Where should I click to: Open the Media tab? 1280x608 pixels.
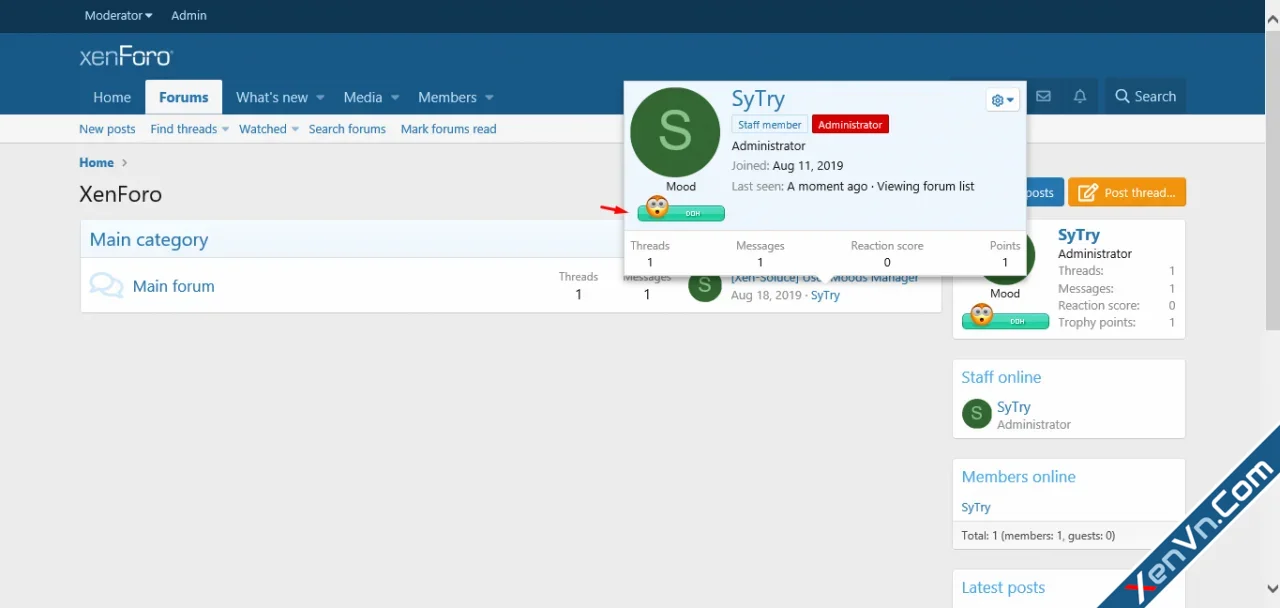[x=363, y=97]
